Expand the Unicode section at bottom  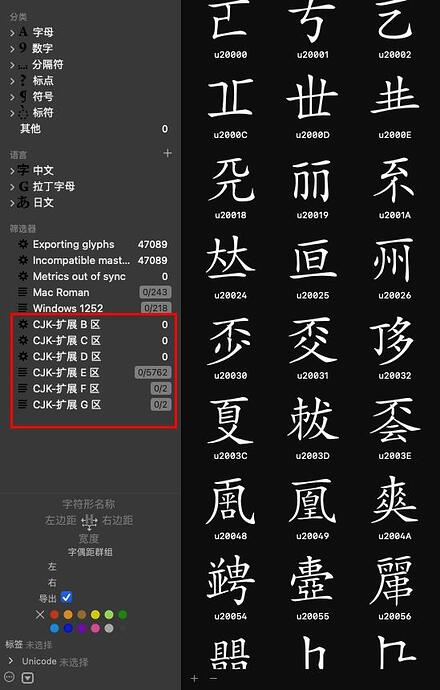11,661
